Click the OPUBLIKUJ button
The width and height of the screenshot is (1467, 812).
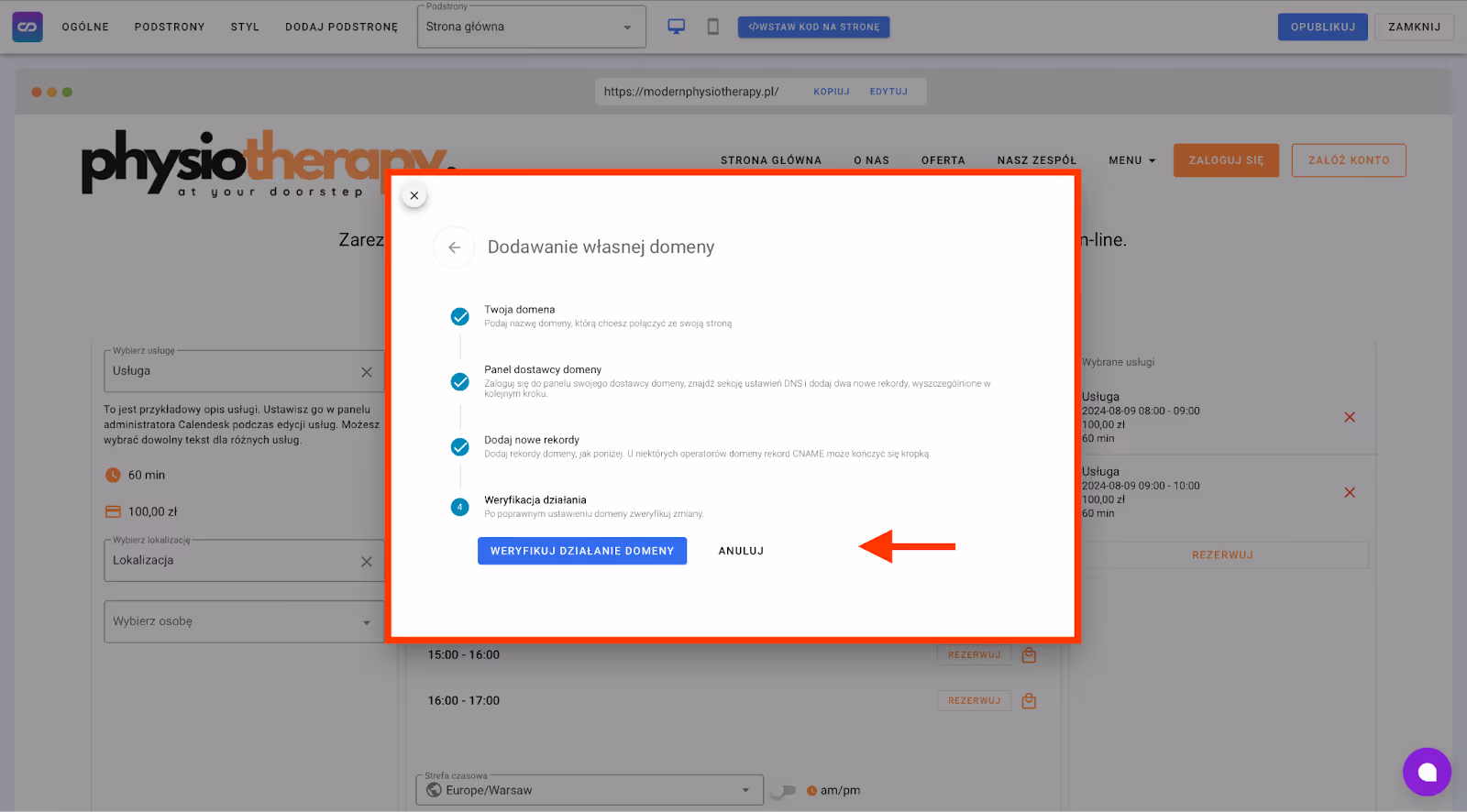[x=1322, y=27]
